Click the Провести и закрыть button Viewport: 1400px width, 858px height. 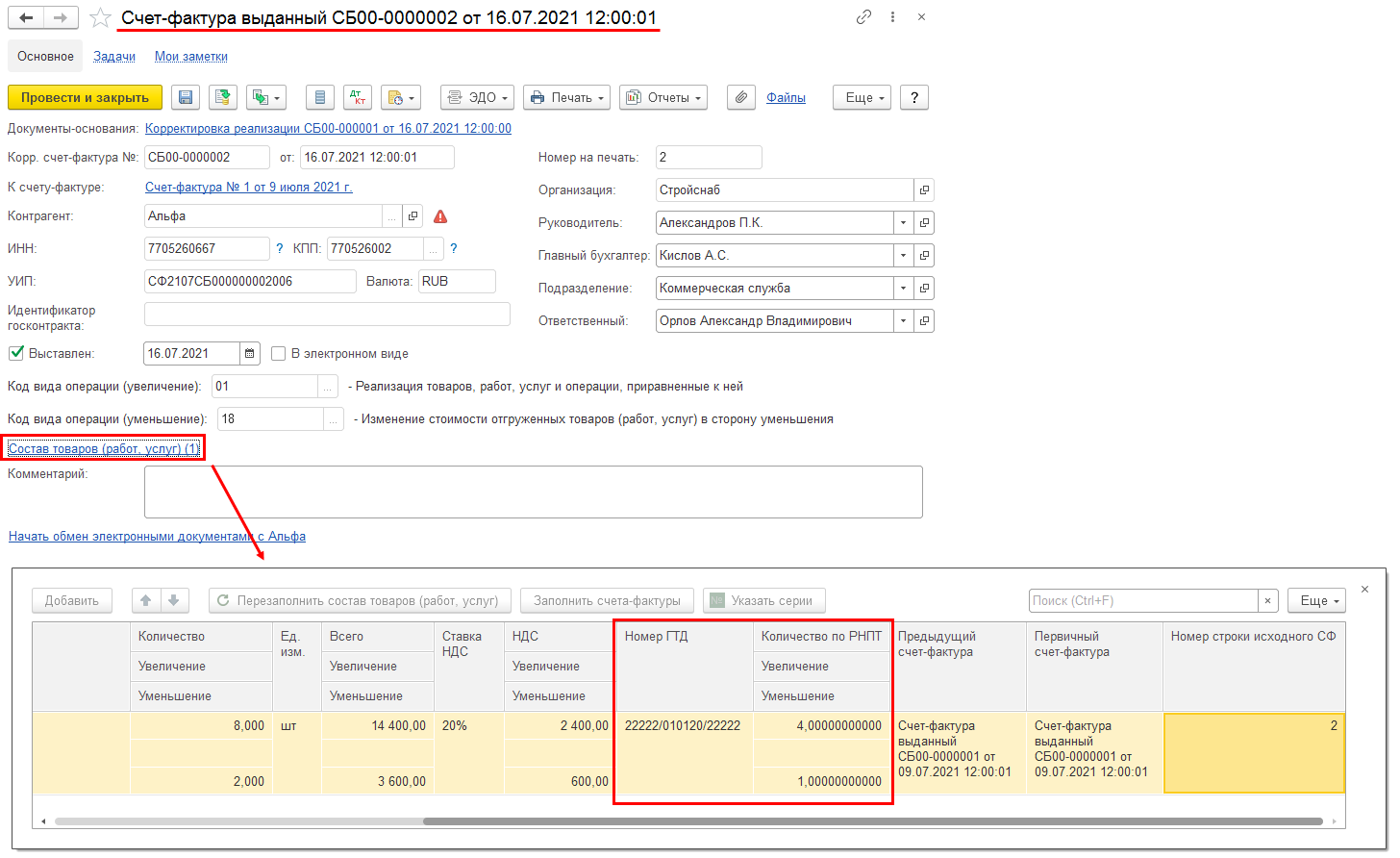85,97
